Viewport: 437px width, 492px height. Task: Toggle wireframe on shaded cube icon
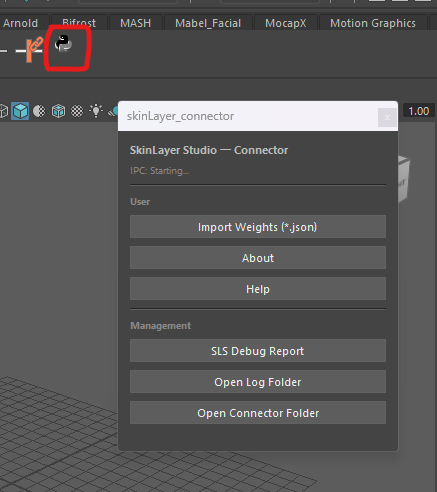point(58,111)
